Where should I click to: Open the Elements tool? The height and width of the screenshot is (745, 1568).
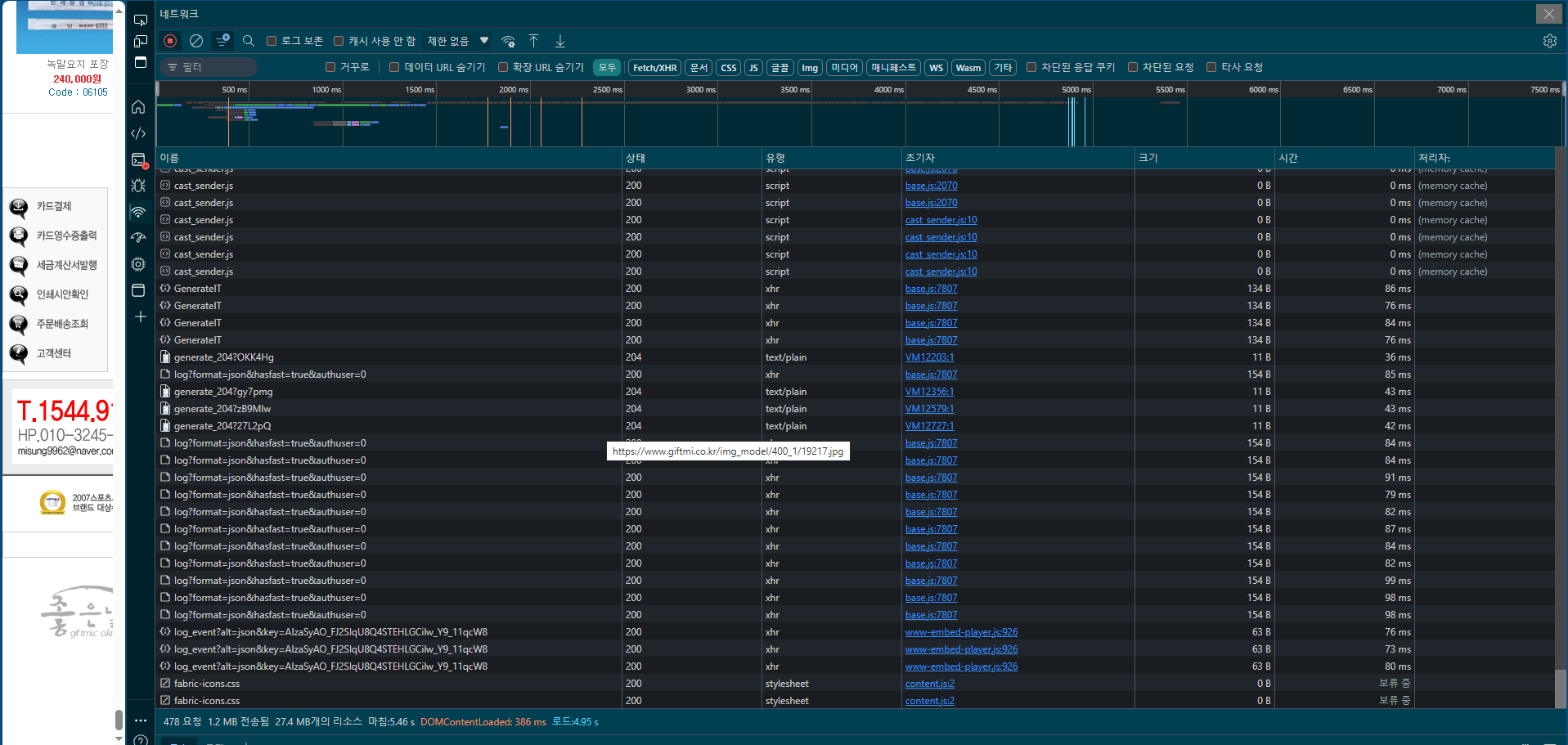pos(139,133)
